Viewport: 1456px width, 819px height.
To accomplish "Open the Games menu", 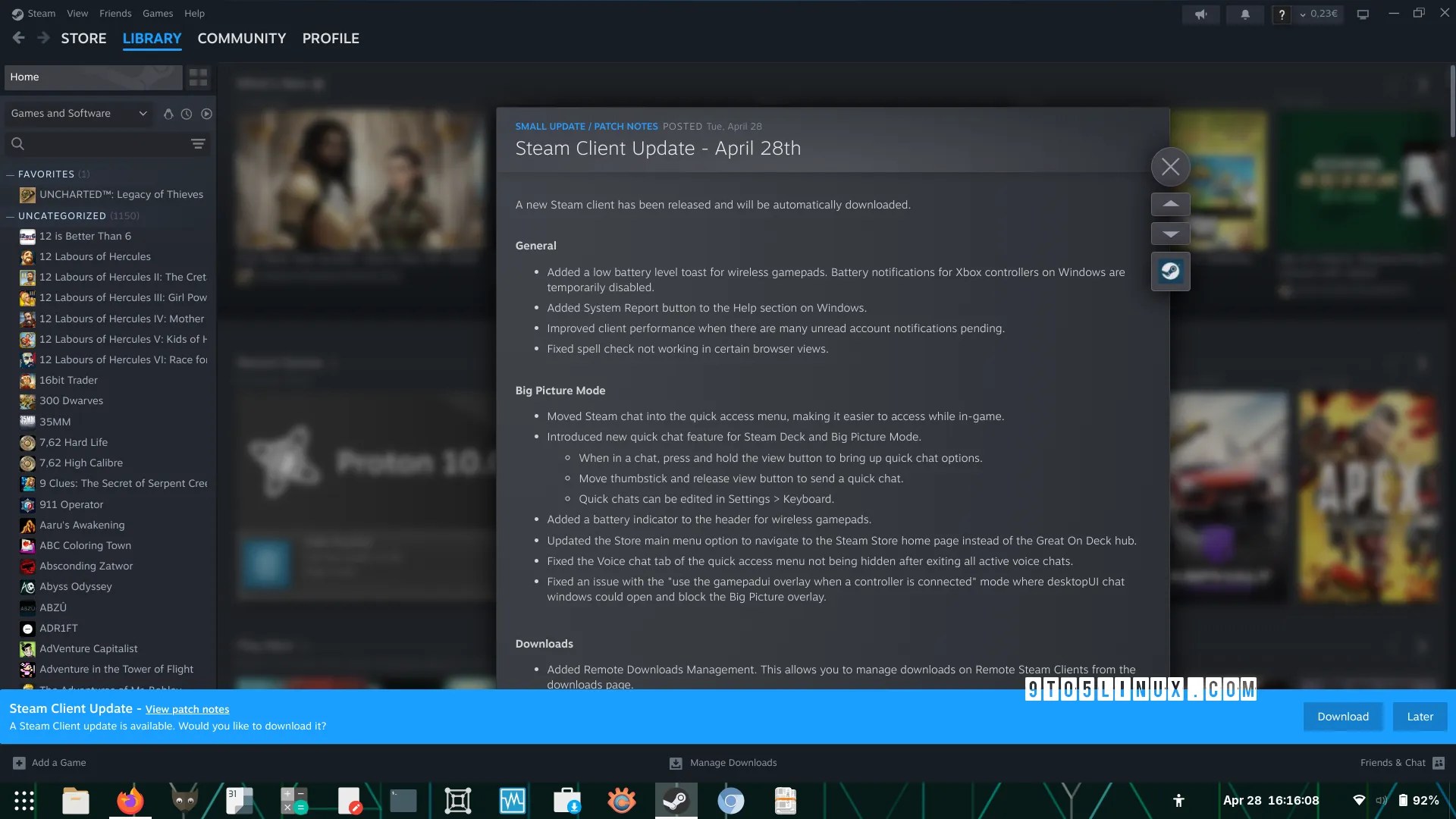I will [158, 14].
